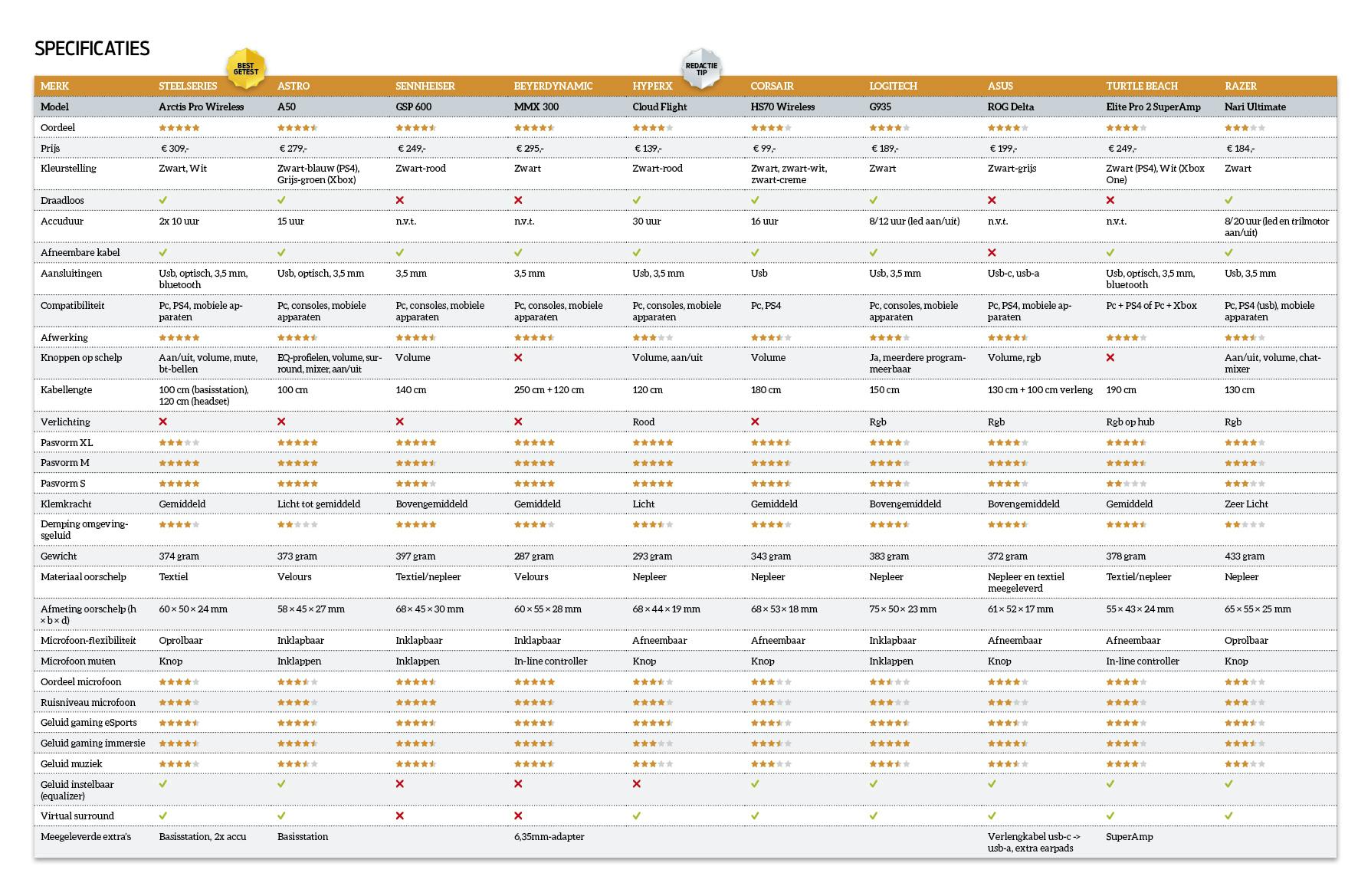Screen dimensions: 1371x896
Task: Click Asus' star rating in Geluid gaming eSports row
Action: [1009, 723]
